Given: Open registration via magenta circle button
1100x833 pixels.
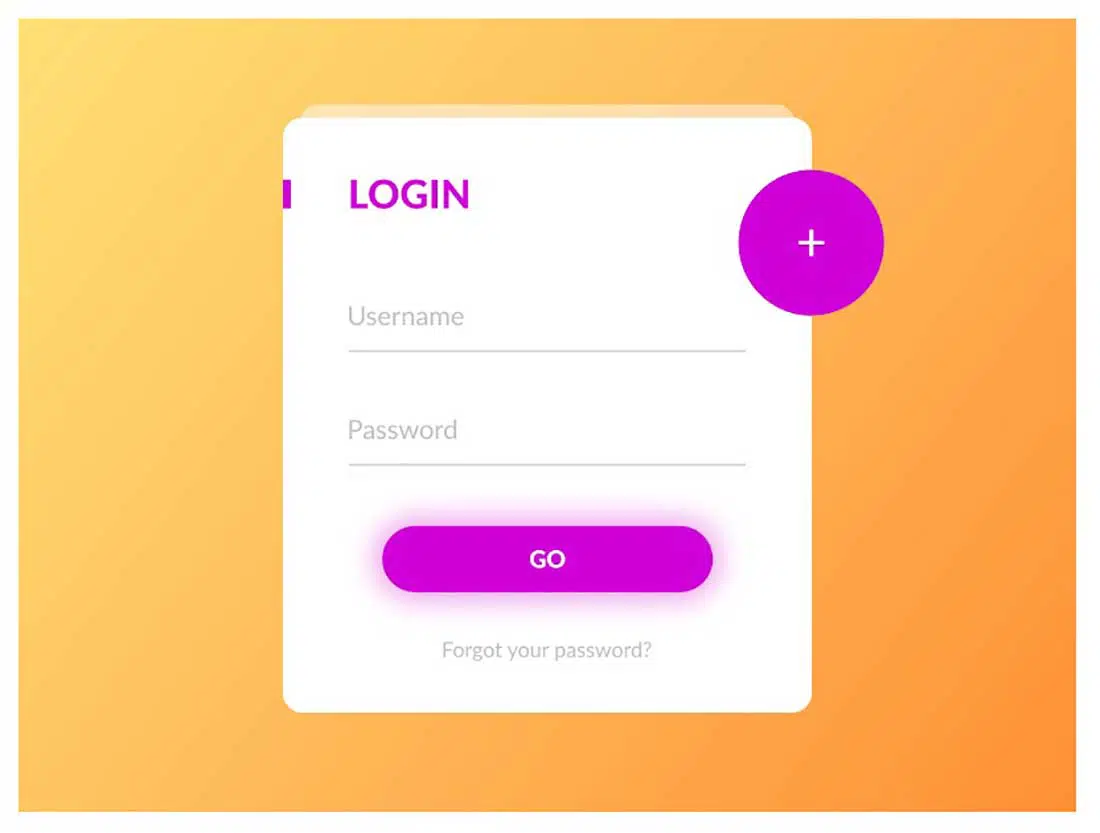Looking at the screenshot, I should pos(811,243).
